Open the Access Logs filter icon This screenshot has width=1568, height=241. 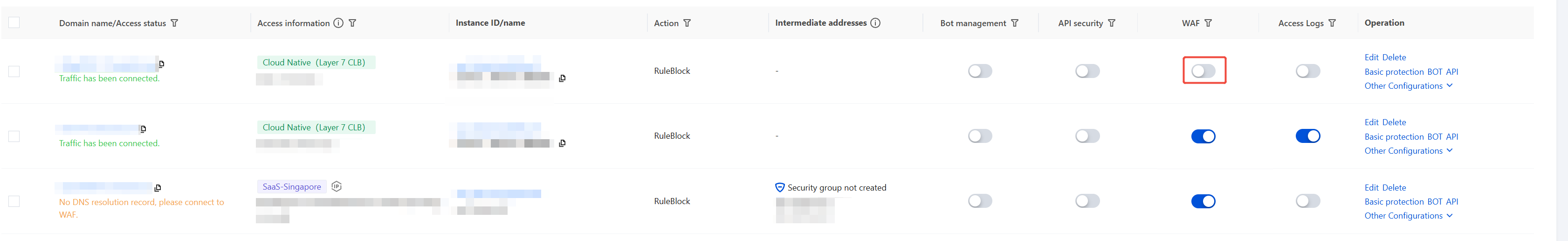click(x=1333, y=23)
